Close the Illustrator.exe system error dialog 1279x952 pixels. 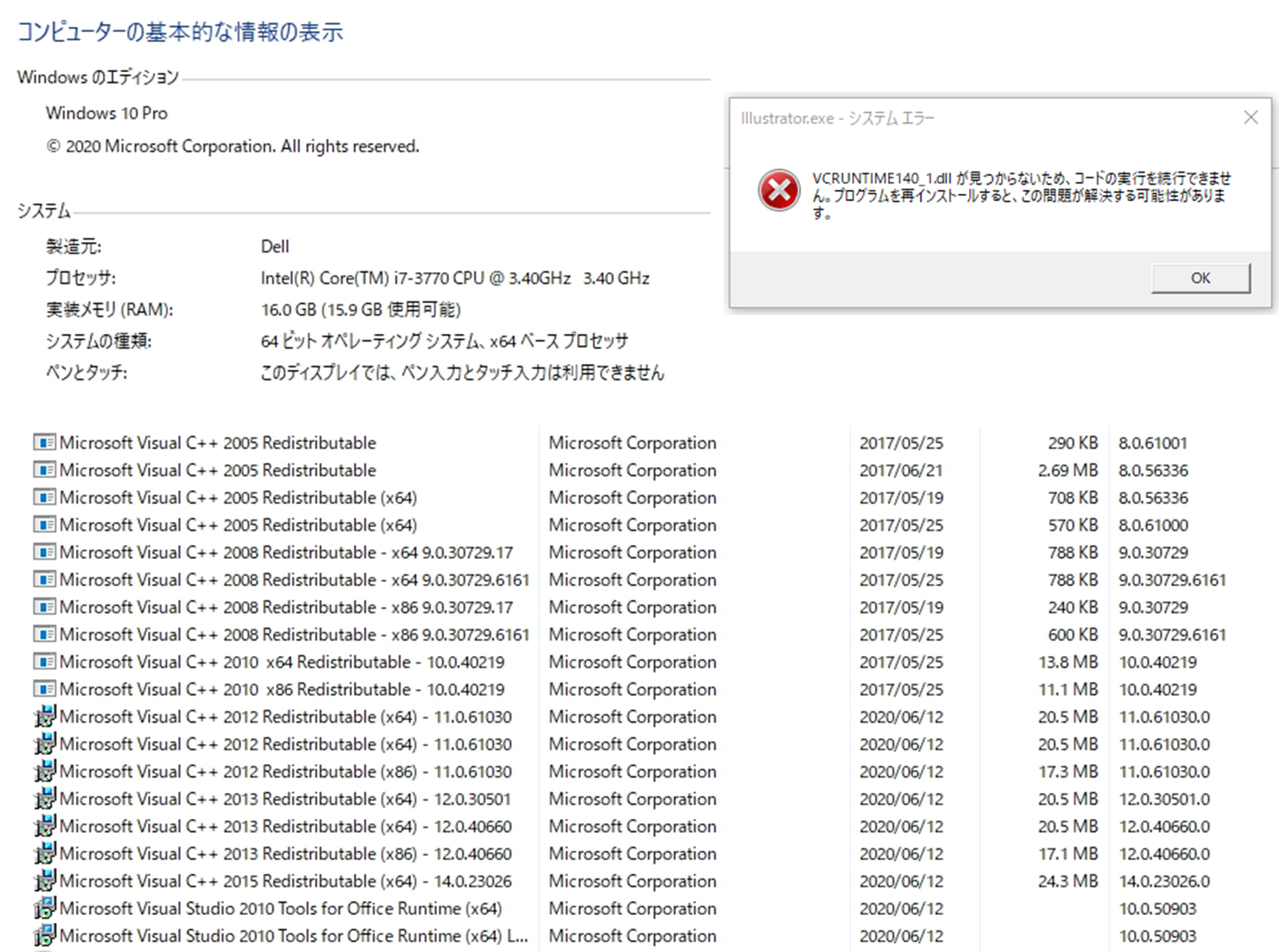click(1251, 118)
